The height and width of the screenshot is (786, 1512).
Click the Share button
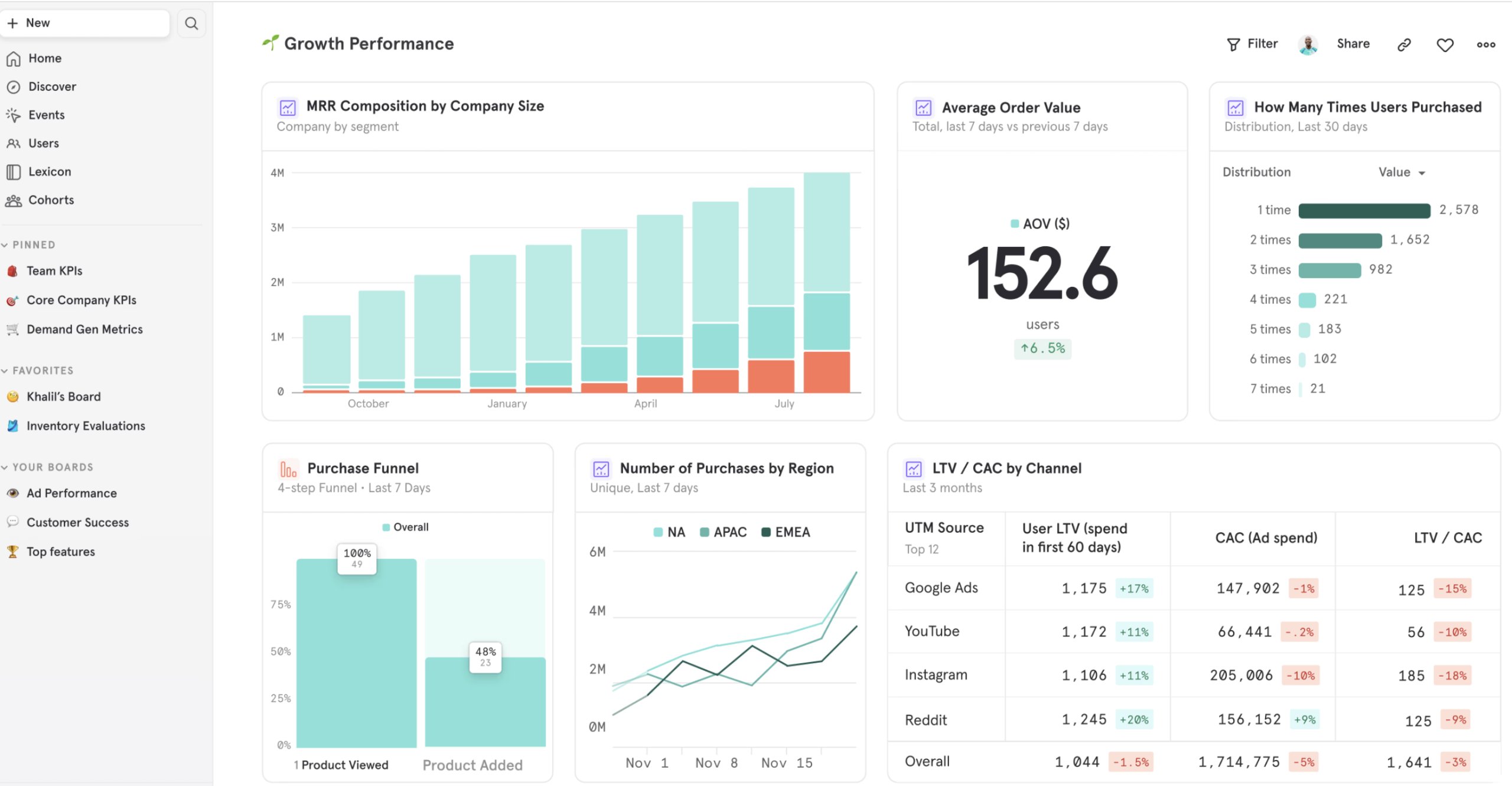[1353, 44]
